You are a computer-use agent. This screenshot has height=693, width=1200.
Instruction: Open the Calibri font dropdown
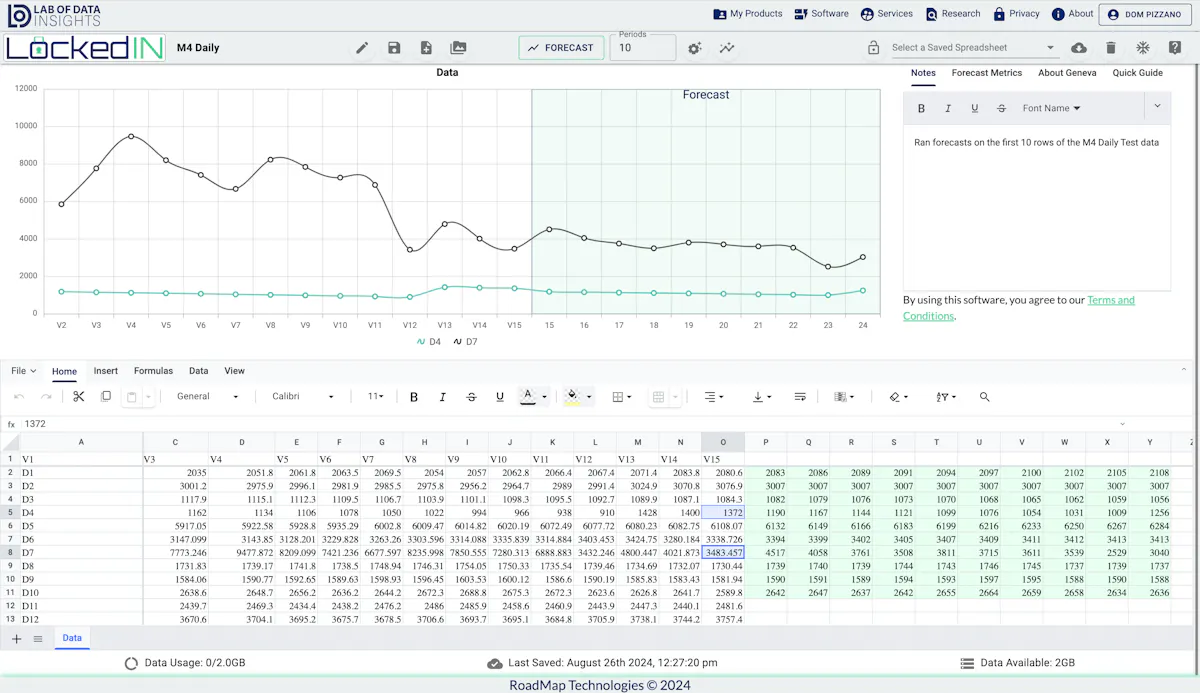pyautogui.click(x=303, y=397)
